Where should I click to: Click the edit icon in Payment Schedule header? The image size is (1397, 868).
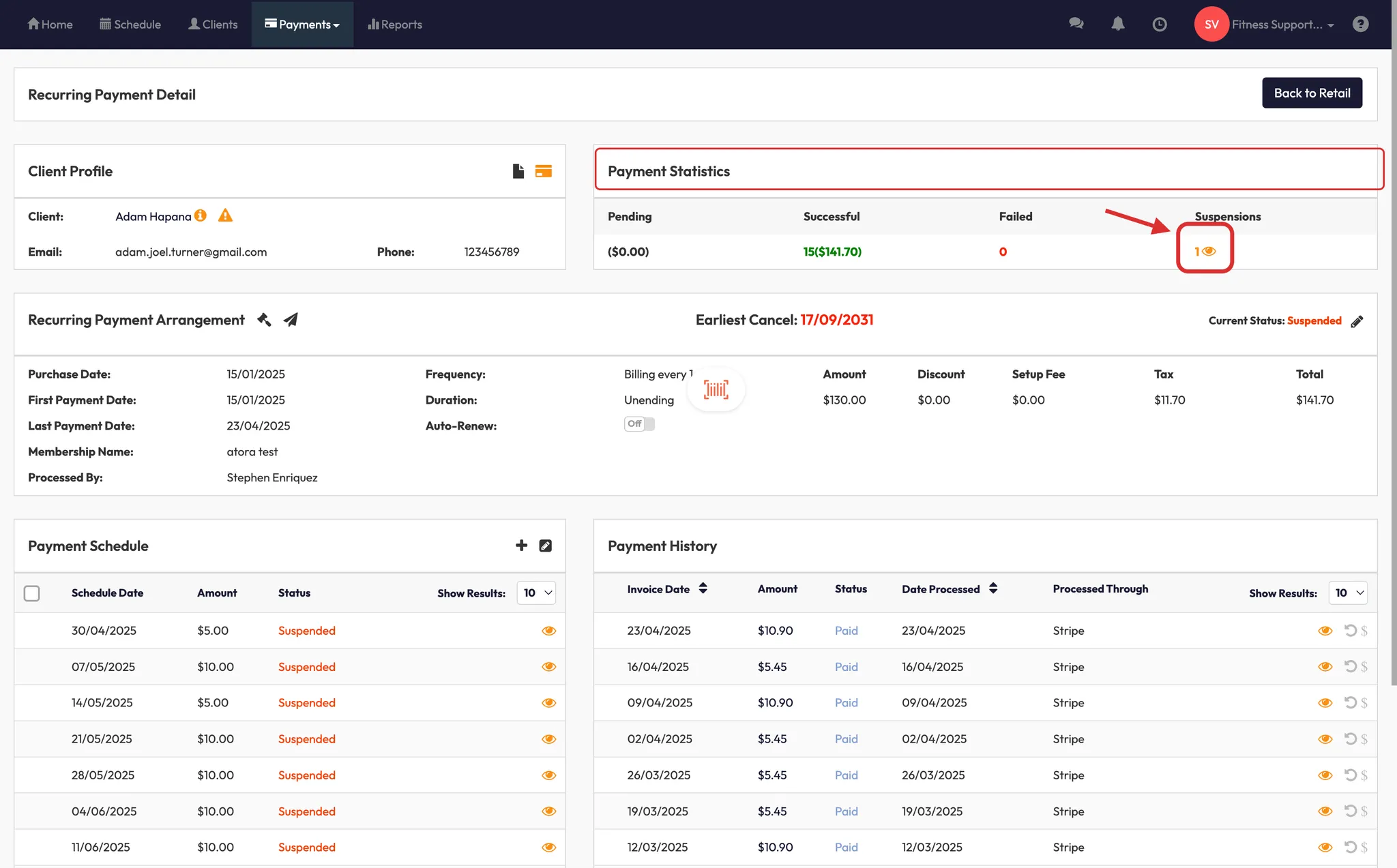pyautogui.click(x=545, y=545)
